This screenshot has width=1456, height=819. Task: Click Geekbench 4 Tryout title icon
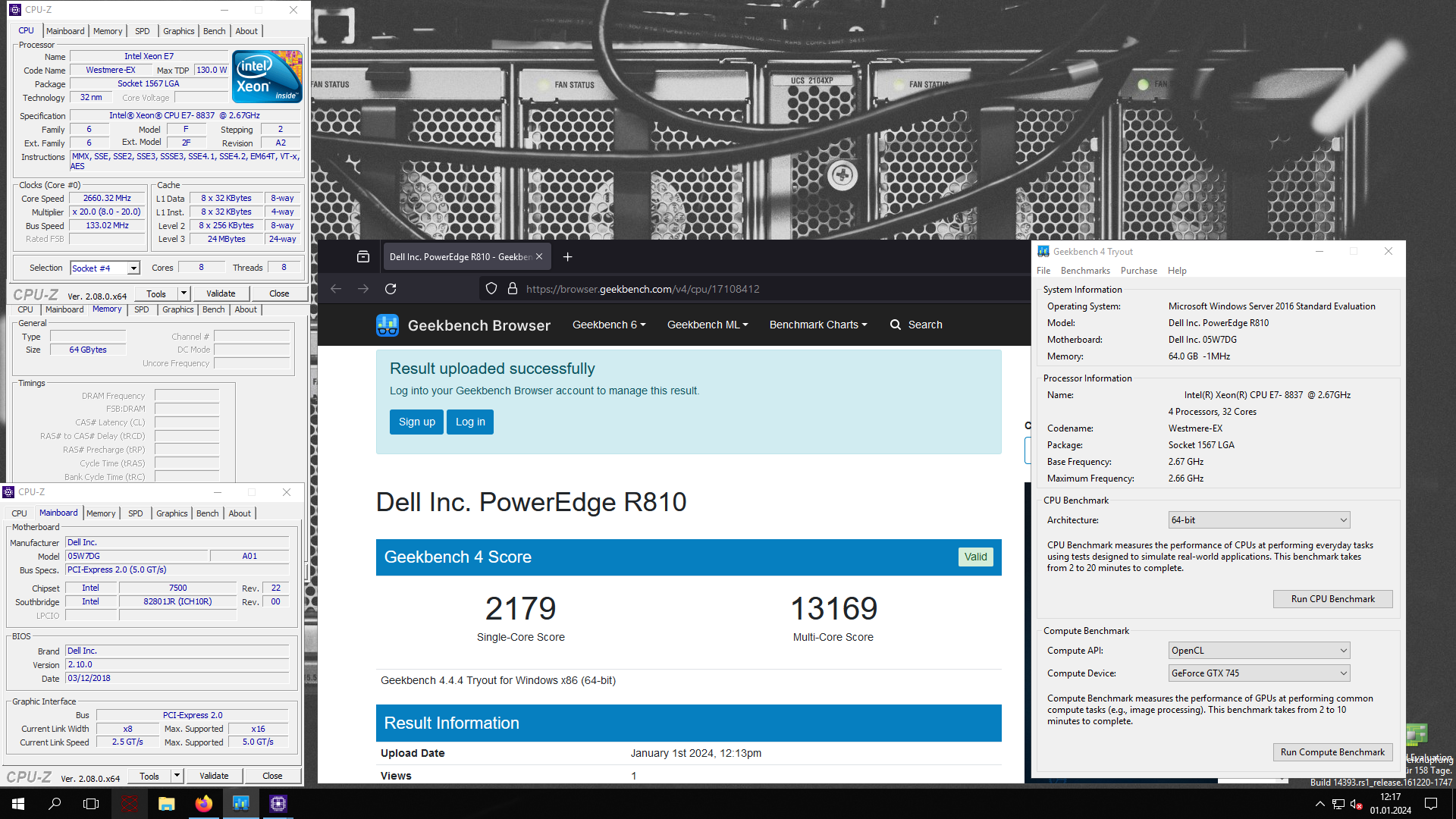coord(1043,252)
